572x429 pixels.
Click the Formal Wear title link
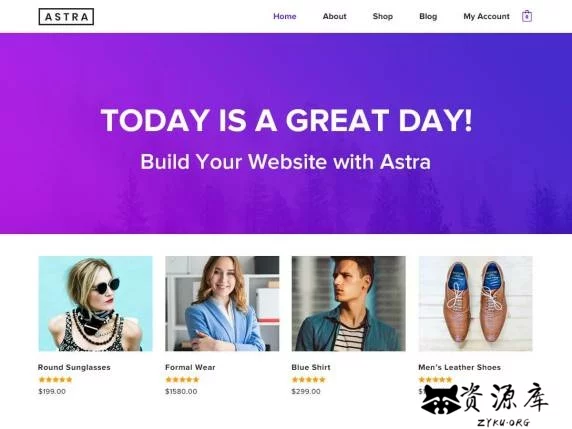click(x=190, y=367)
